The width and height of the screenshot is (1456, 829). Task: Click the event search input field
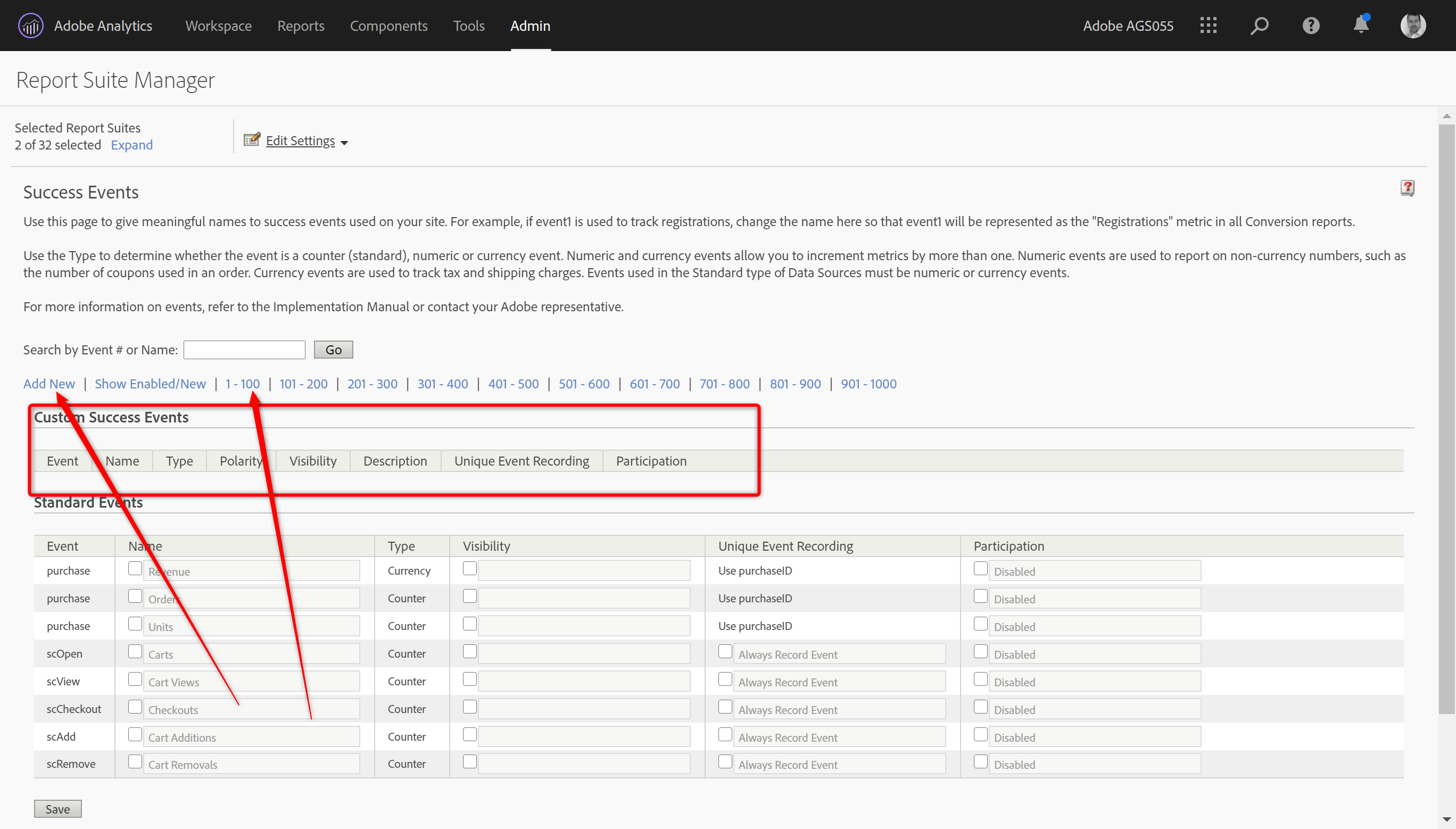tap(244, 350)
